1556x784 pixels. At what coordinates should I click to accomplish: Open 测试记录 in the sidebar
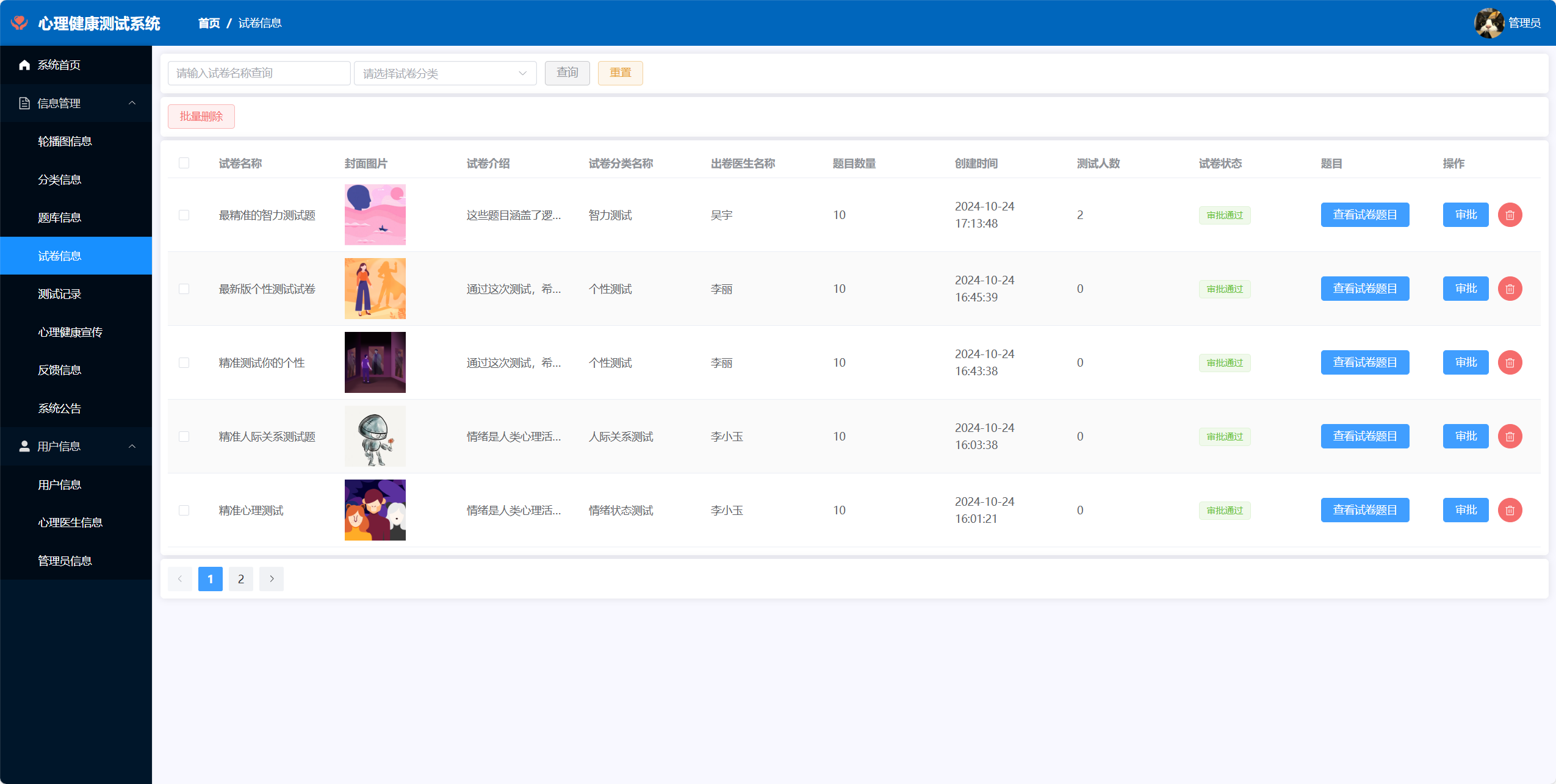60,294
